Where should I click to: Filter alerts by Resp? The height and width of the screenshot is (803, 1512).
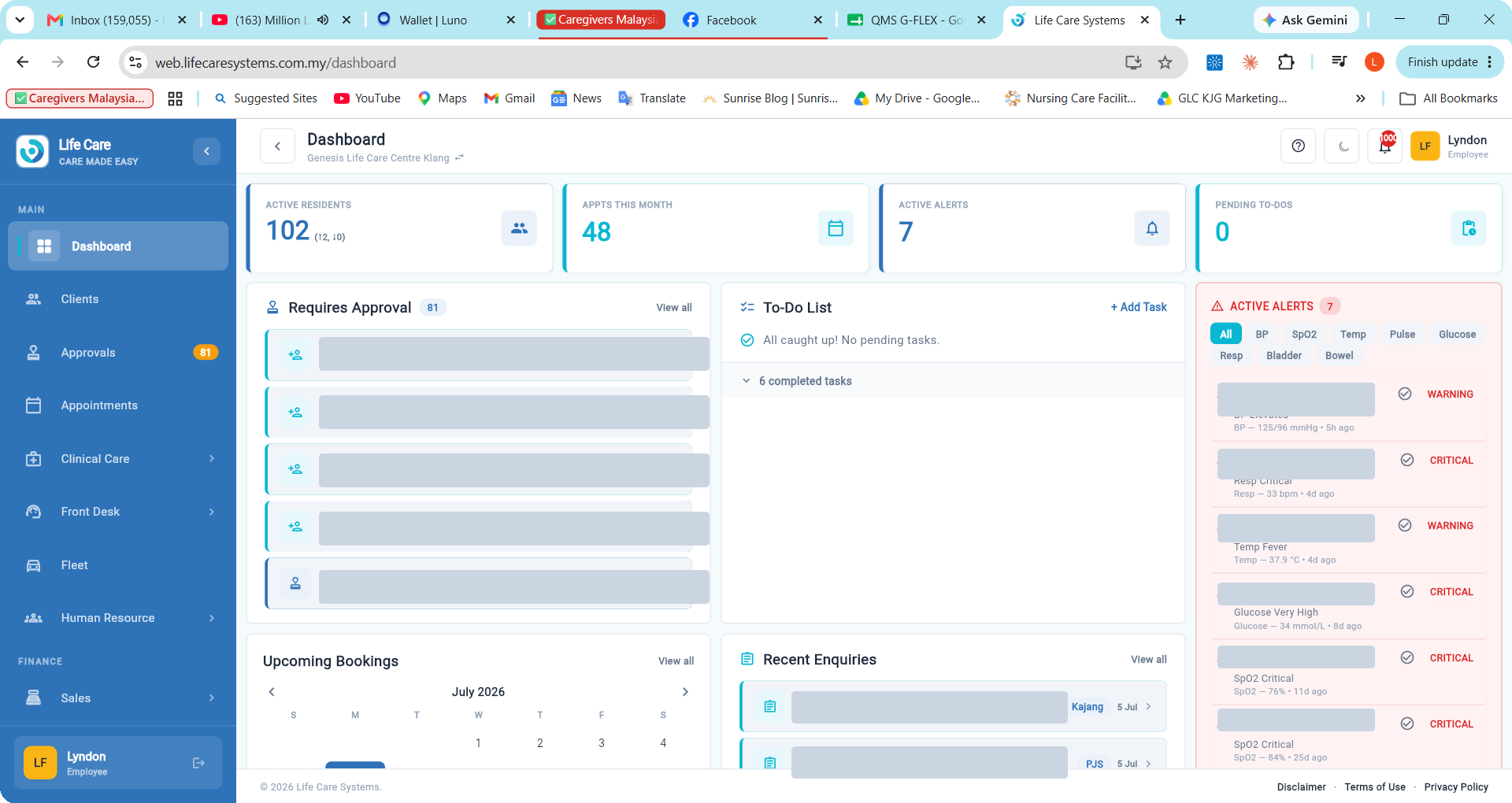click(1232, 356)
